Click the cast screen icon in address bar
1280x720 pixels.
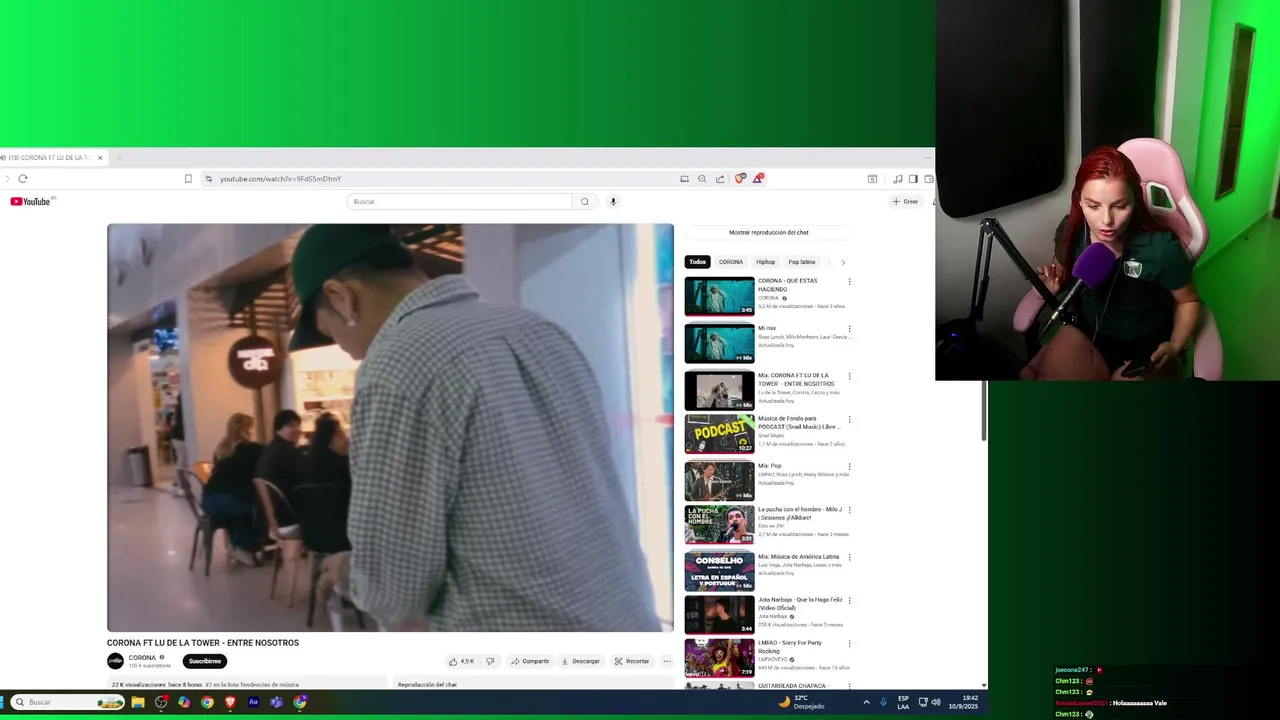pos(684,179)
